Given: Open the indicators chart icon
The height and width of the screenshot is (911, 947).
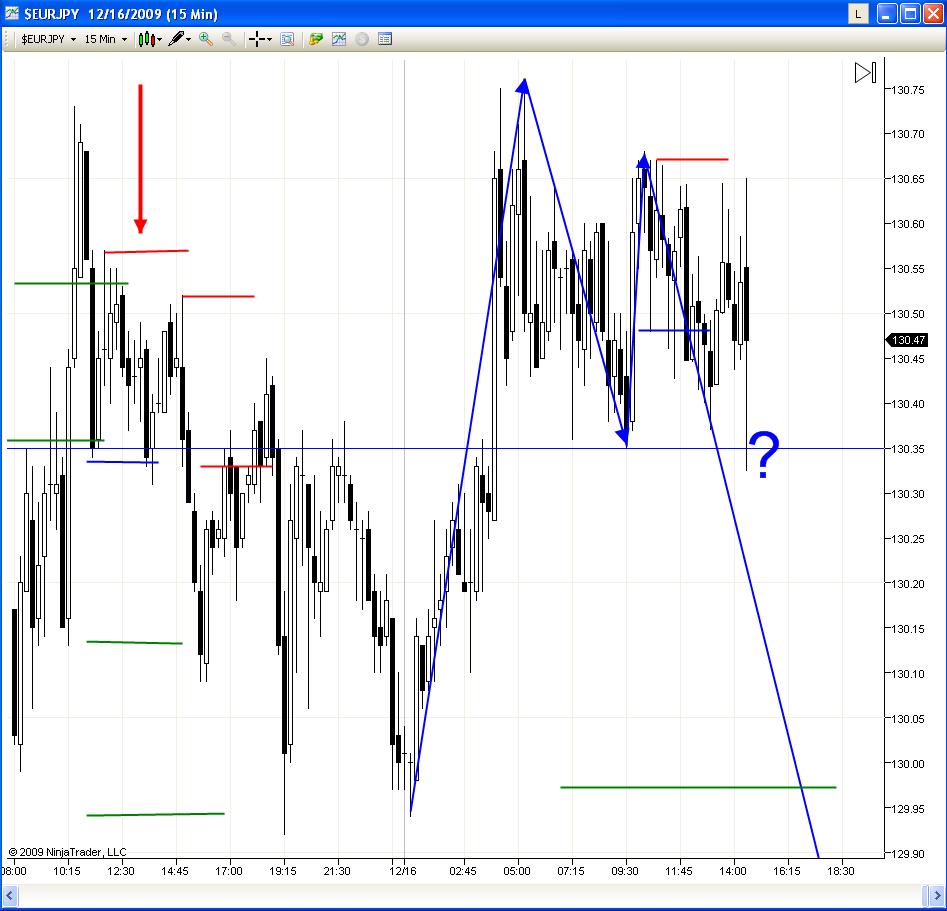Looking at the screenshot, I should [339, 39].
